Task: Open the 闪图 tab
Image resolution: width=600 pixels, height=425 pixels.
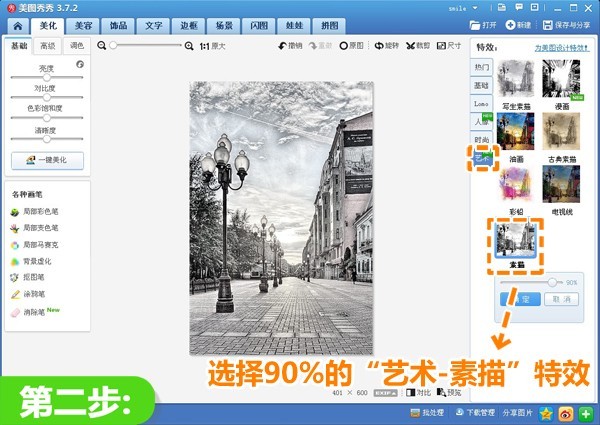Action: (259, 26)
